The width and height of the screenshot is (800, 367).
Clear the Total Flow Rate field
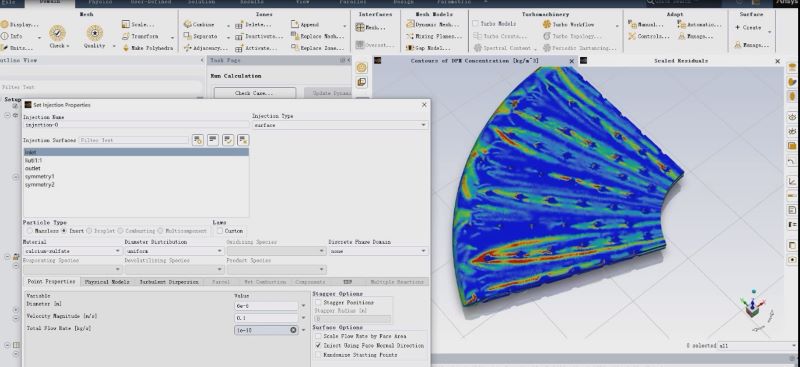pyautogui.click(x=293, y=330)
